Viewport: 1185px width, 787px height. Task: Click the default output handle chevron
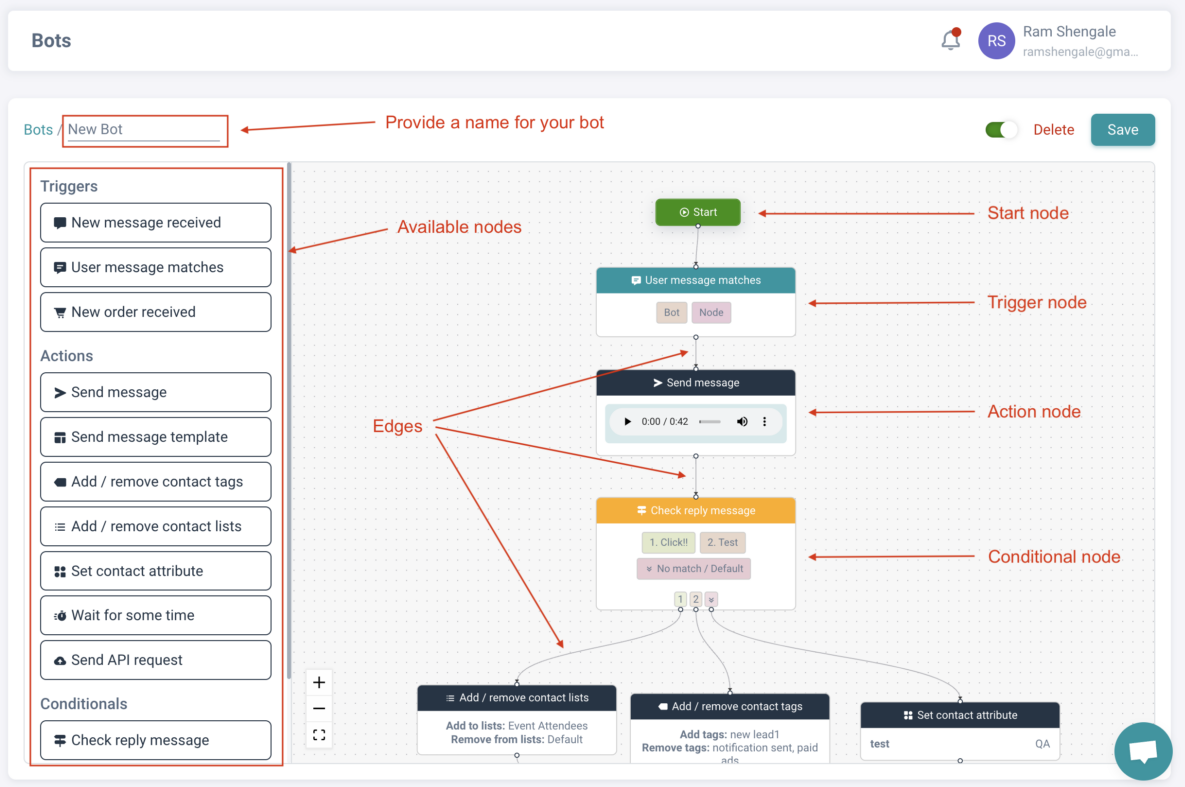tap(711, 600)
